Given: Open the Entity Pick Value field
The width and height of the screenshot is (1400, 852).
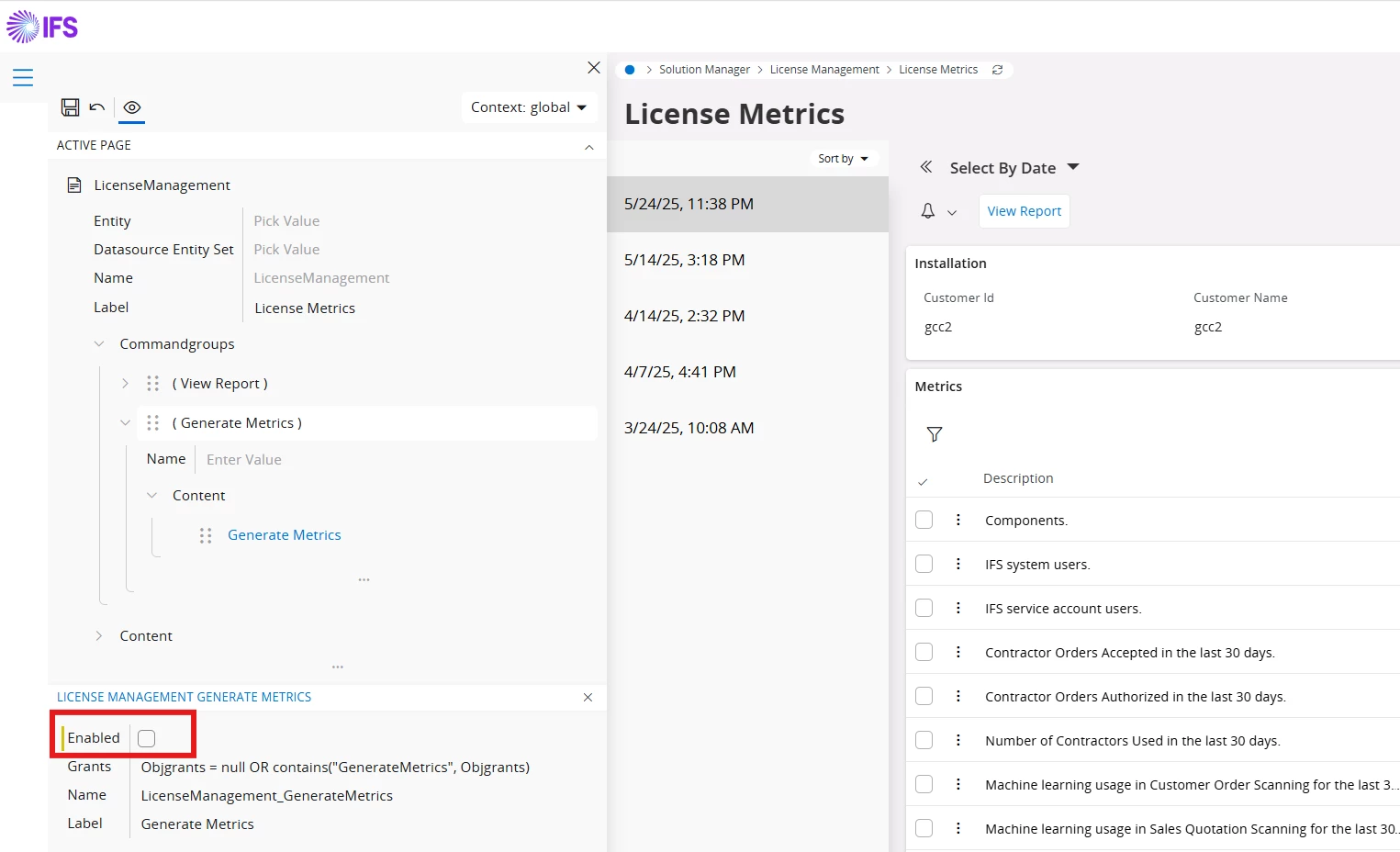Looking at the screenshot, I should click(286, 221).
